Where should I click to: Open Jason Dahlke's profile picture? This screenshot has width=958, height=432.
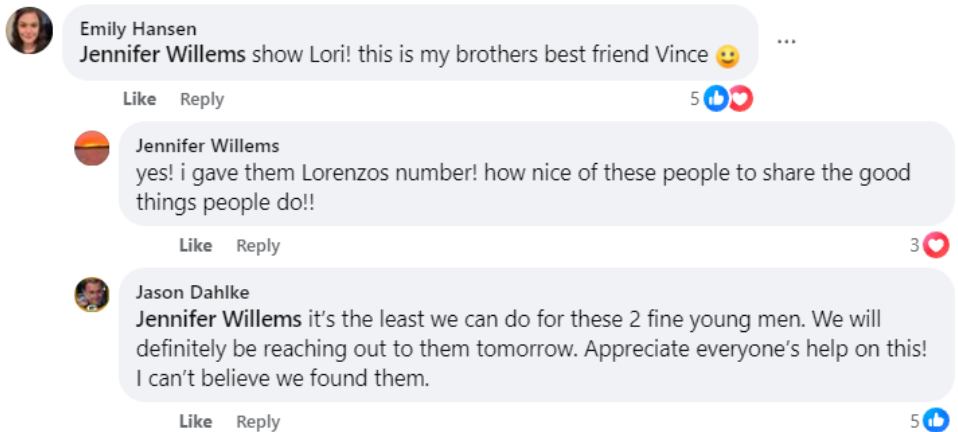coord(92,295)
